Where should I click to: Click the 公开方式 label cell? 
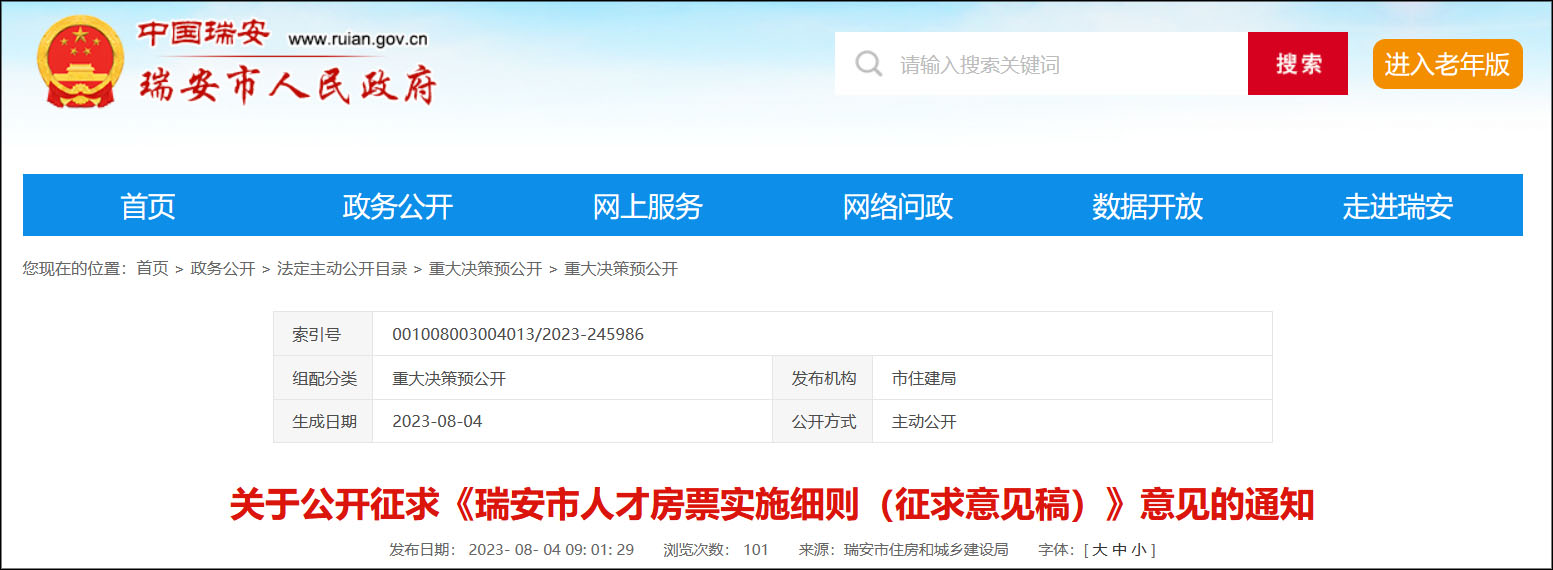pyautogui.click(x=823, y=421)
